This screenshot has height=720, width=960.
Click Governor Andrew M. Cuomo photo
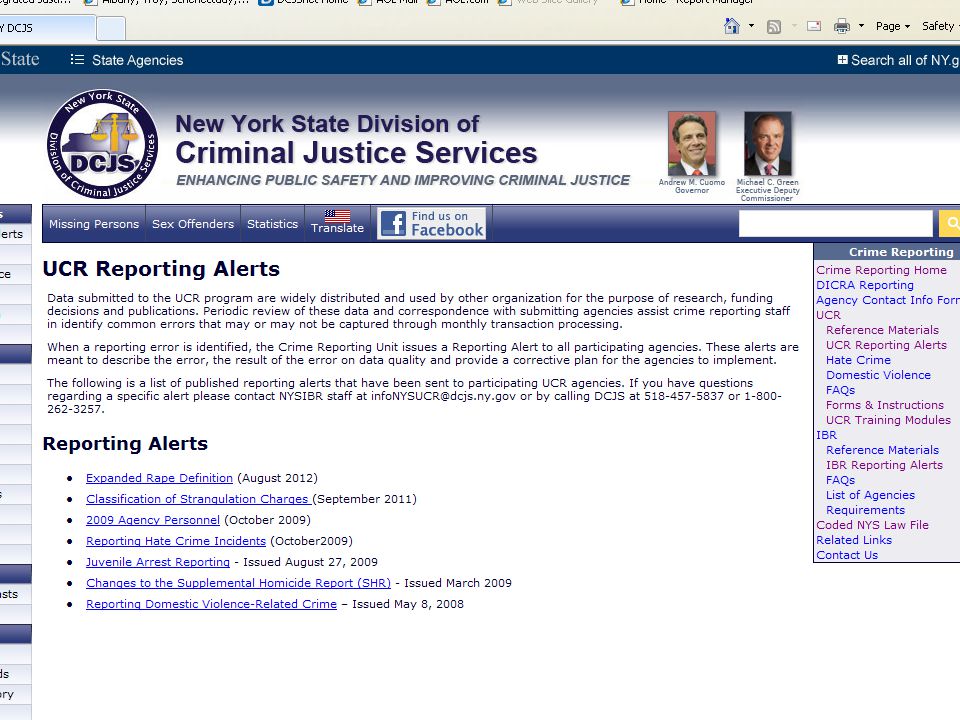(x=691, y=144)
